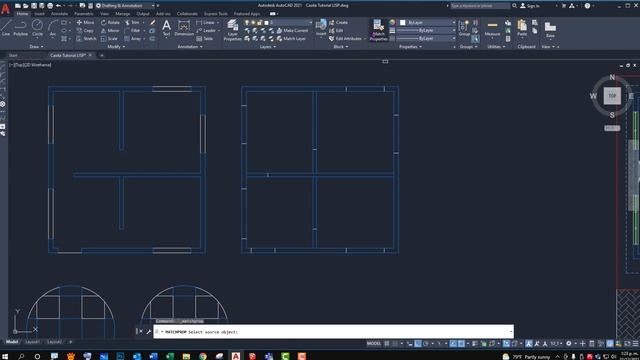
Task: Expand the Layers panel
Action: click(x=268, y=47)
